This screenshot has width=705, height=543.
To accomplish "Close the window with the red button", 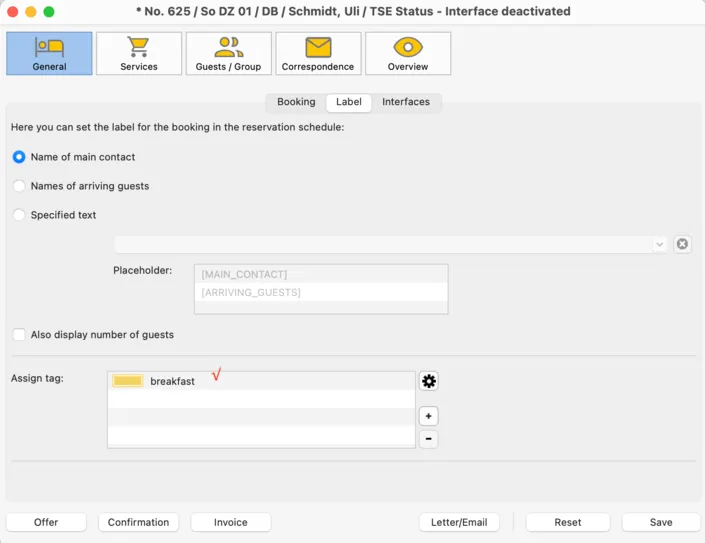I will (x=13, y=12).
